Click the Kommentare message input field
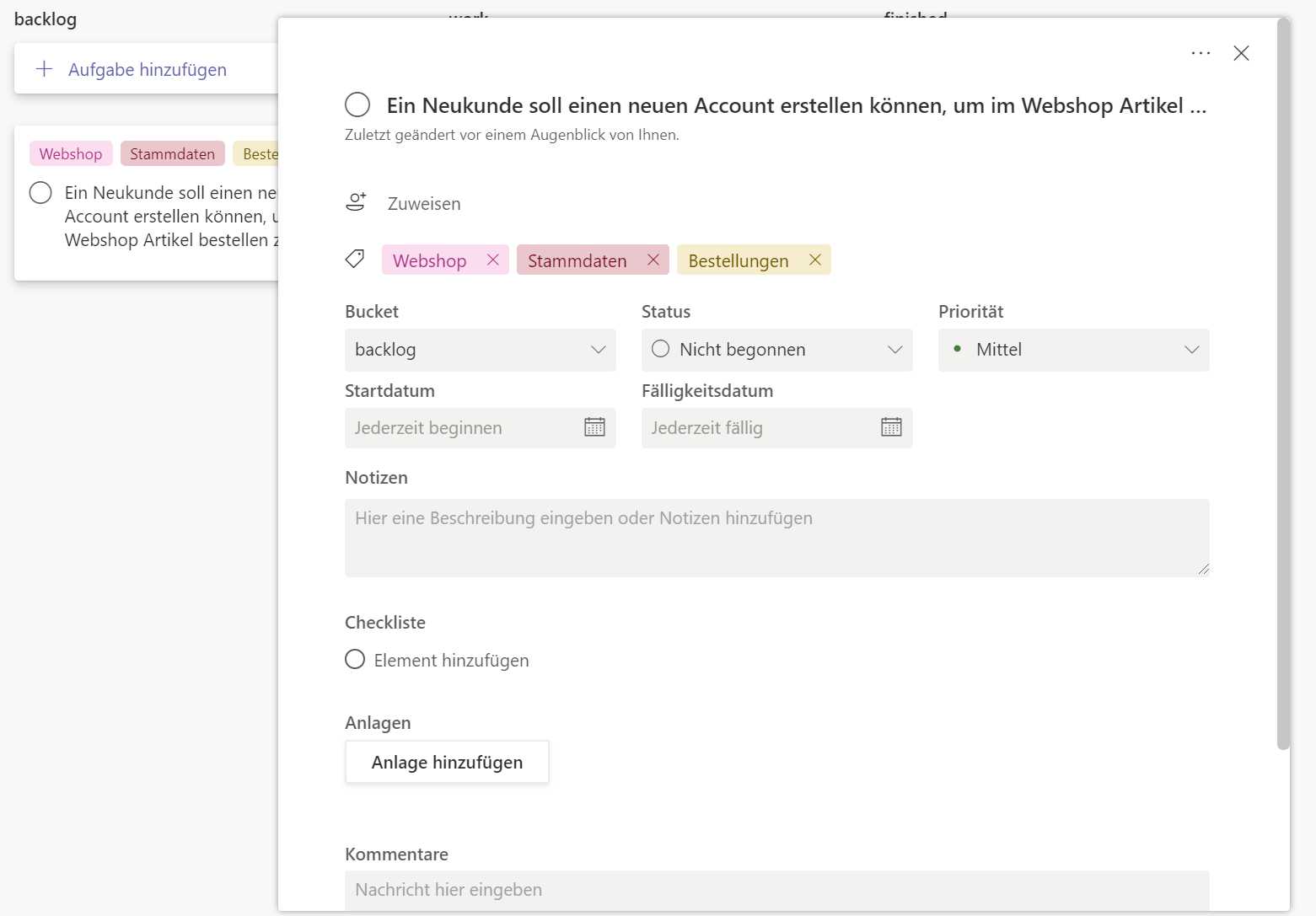 [776, 890]
